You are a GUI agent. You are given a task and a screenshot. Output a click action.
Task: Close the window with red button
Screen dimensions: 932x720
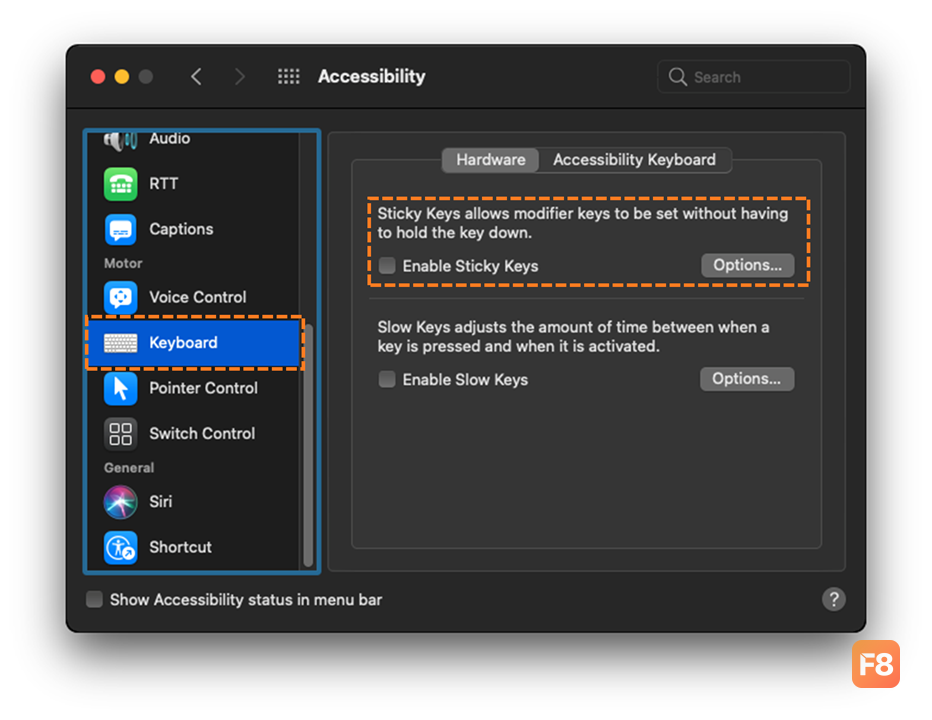tap(98, 77)
